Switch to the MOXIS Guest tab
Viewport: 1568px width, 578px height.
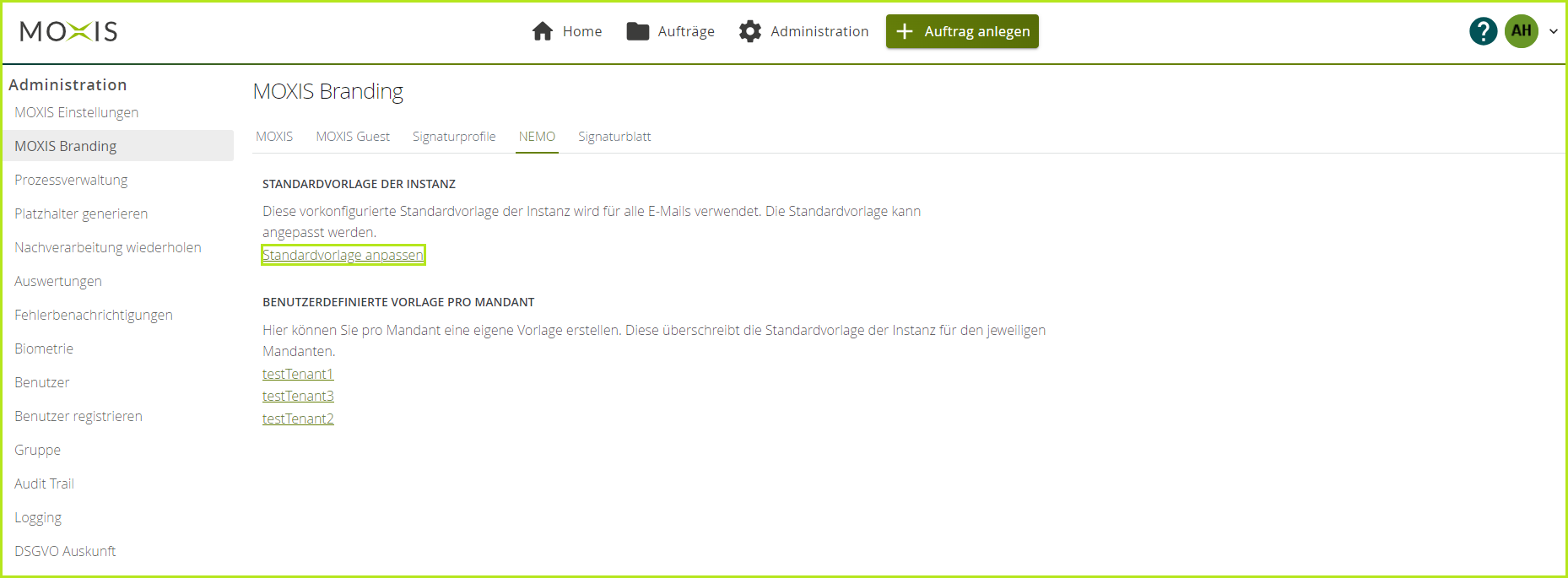(x=353, y=137)
